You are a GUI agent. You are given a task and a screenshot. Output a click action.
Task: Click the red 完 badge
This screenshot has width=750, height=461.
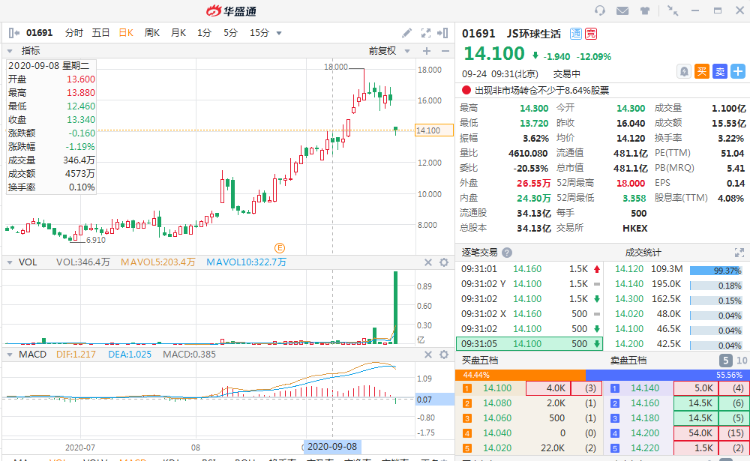591,33
